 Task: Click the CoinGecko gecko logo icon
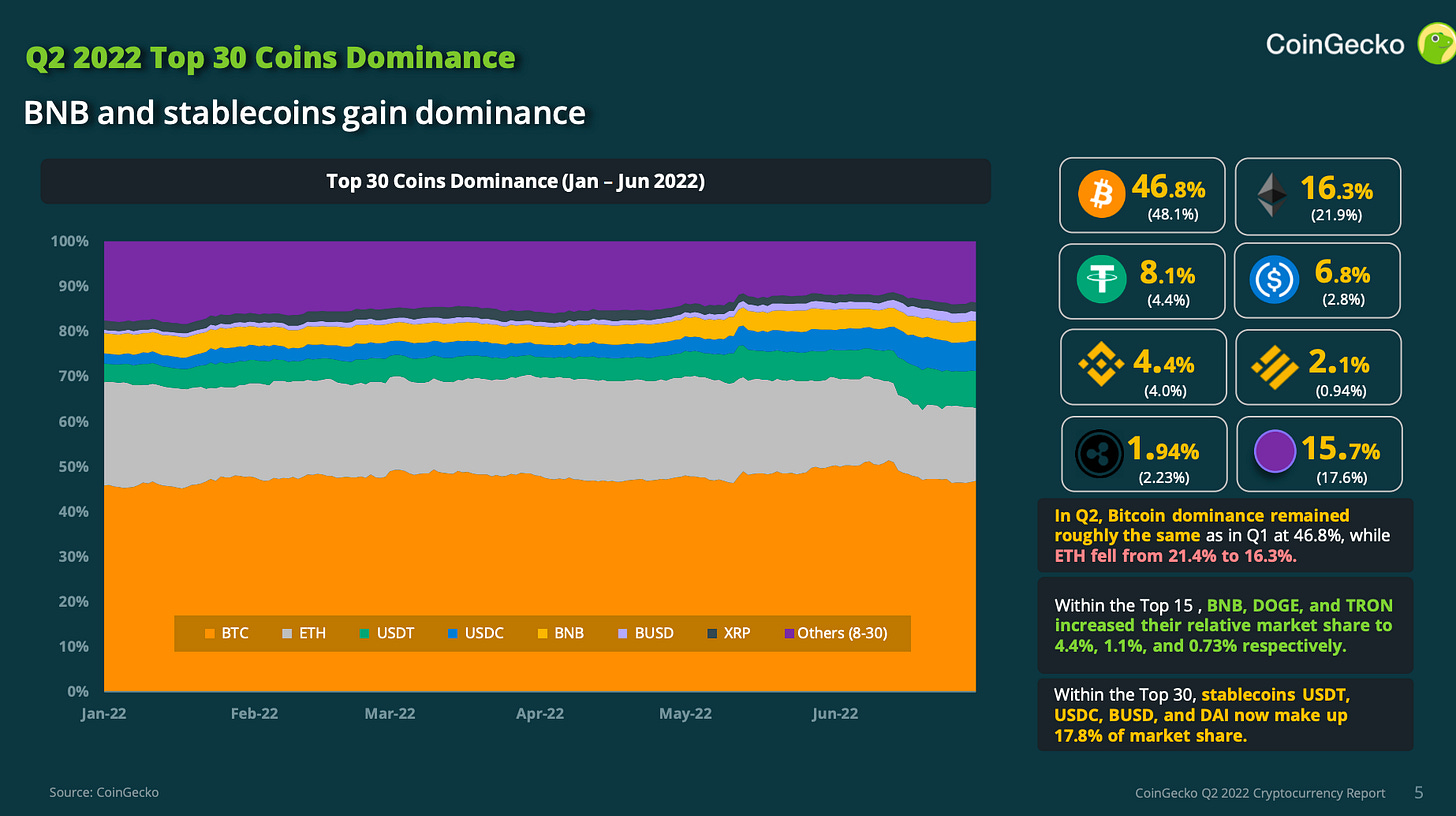point(1436,44)
